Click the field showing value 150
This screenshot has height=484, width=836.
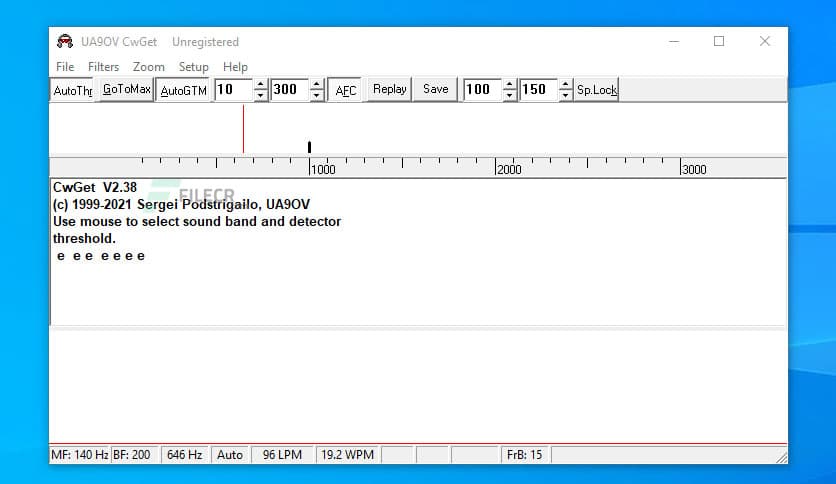[x=539, y=90]
